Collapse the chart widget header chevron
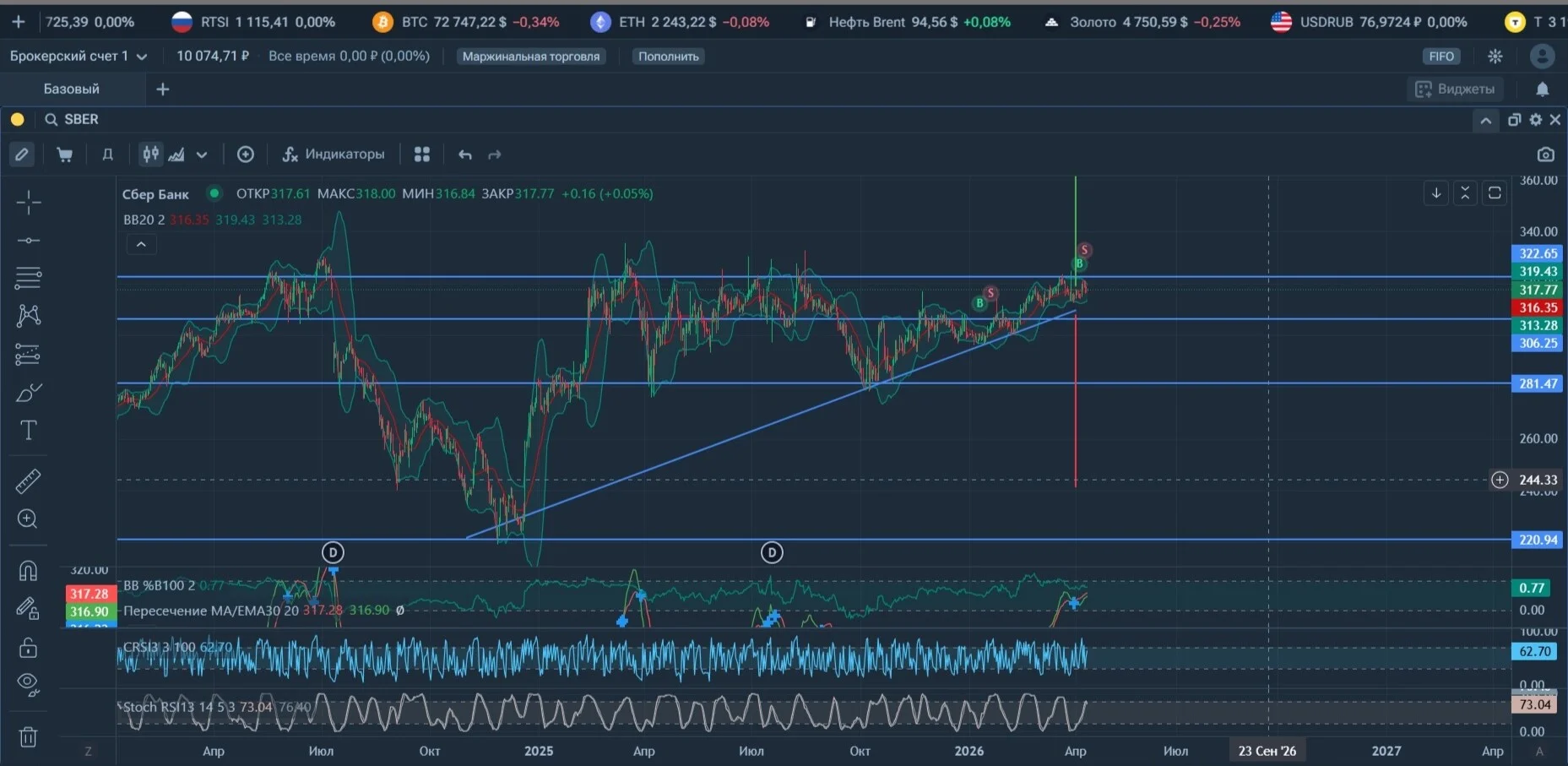 click(1485, 120)
